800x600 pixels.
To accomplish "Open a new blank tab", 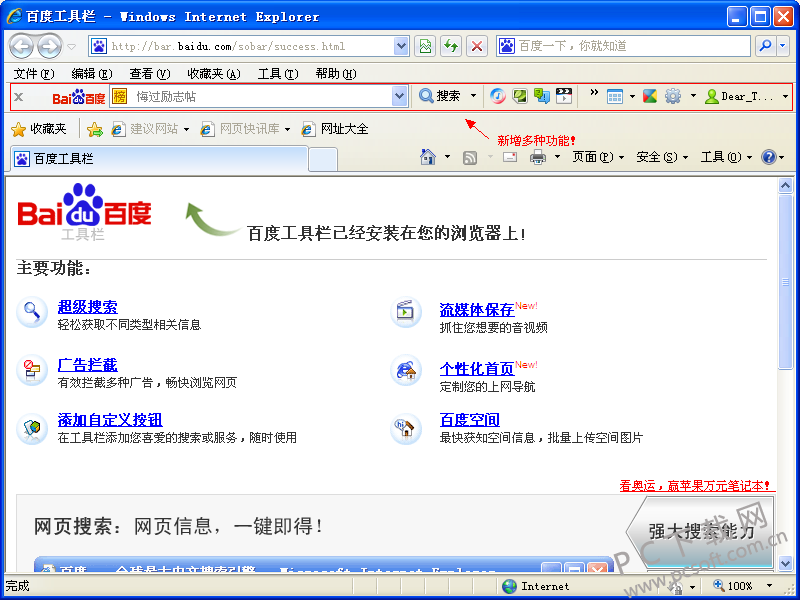I will [323, 159].
